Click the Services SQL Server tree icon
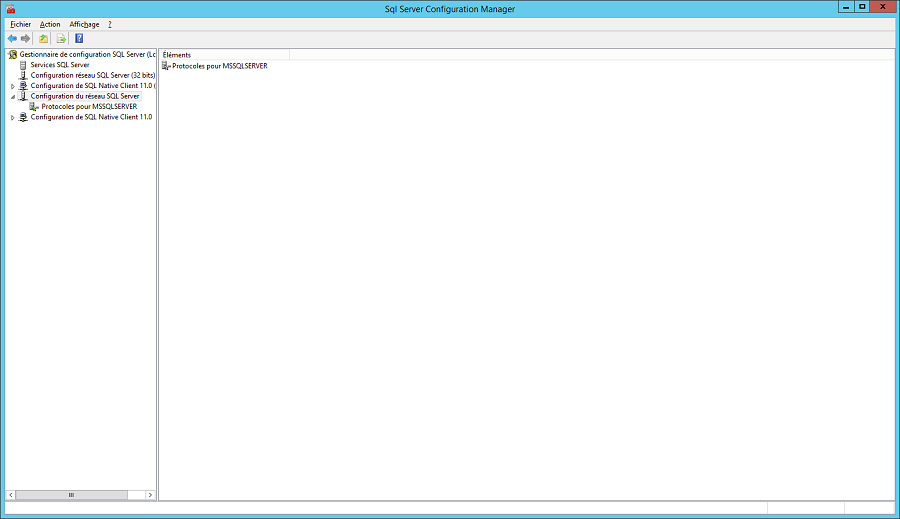Image resolution: width=900 pixels, height=519 pixels. [x=23, y=65]
